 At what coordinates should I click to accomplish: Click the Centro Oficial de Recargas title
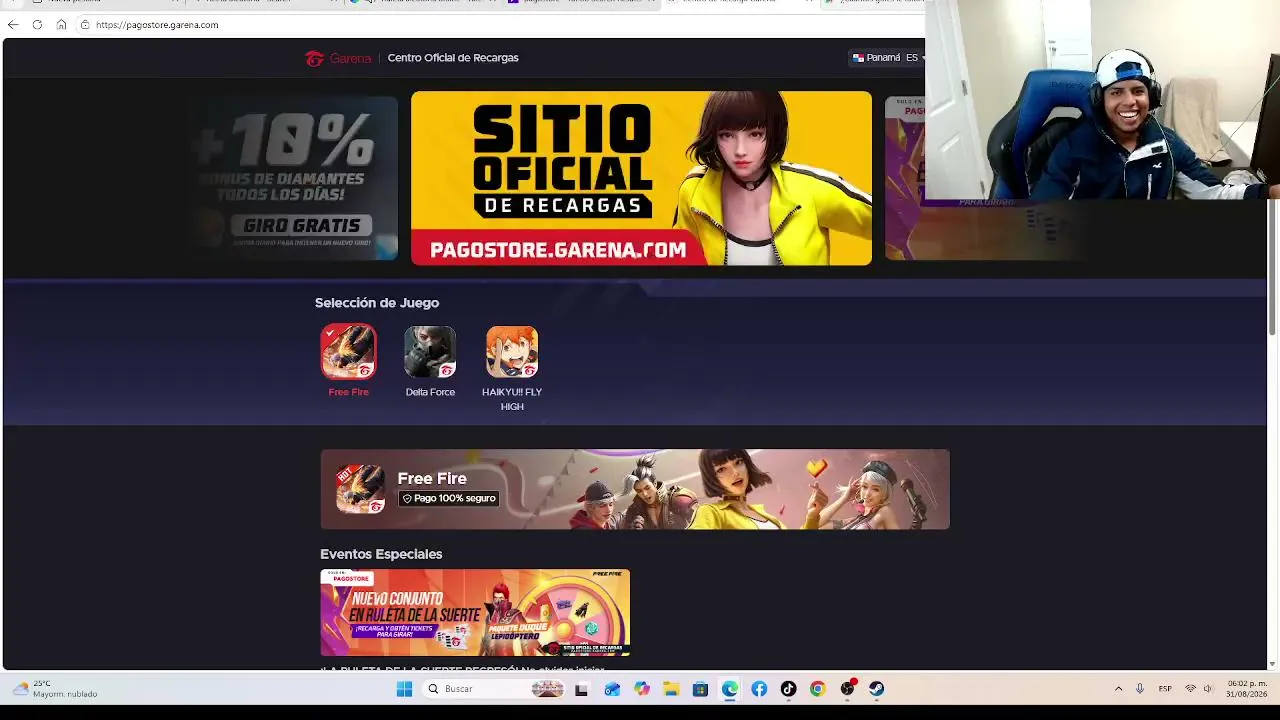[x=453, y=58]
